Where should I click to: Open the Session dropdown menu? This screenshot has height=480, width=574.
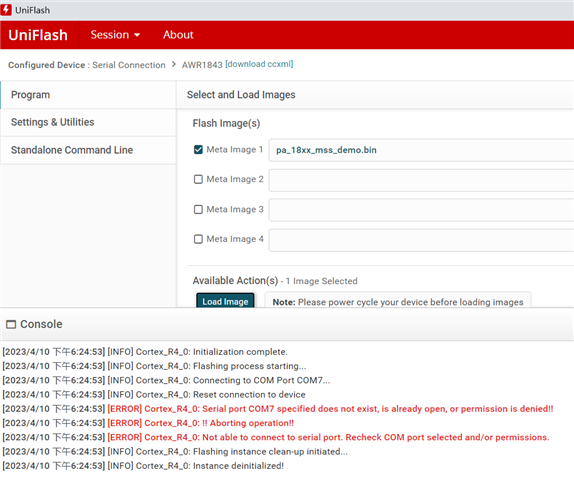pos(115,35)
